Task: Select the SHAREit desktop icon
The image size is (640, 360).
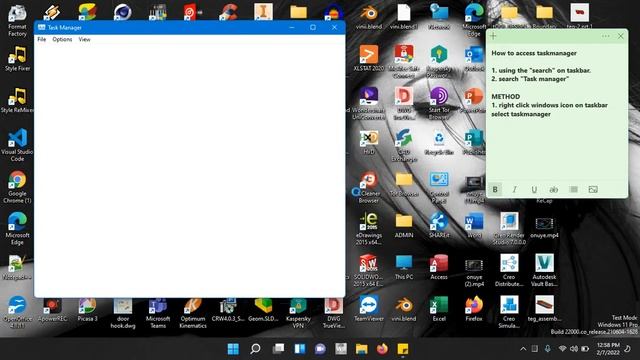Action: pyautogui.click(x=439, y=226)
